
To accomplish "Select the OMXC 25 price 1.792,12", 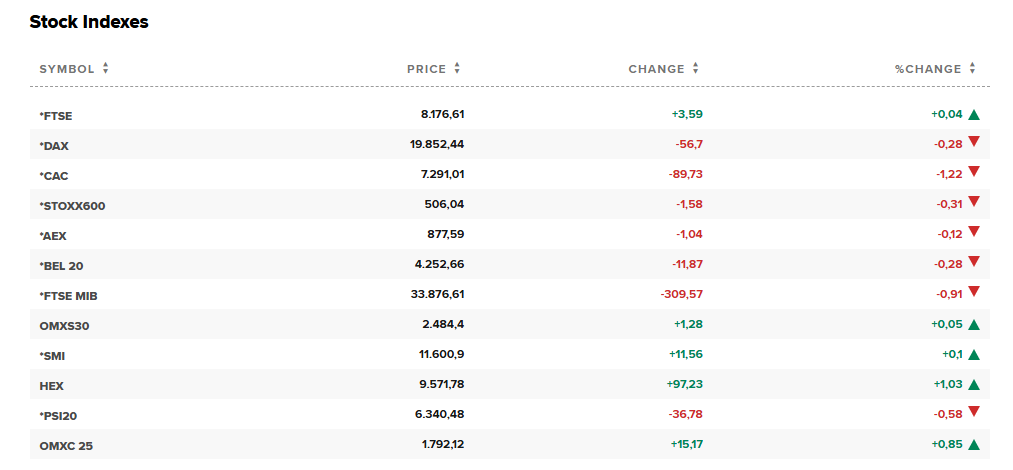I will pos(443,445).
